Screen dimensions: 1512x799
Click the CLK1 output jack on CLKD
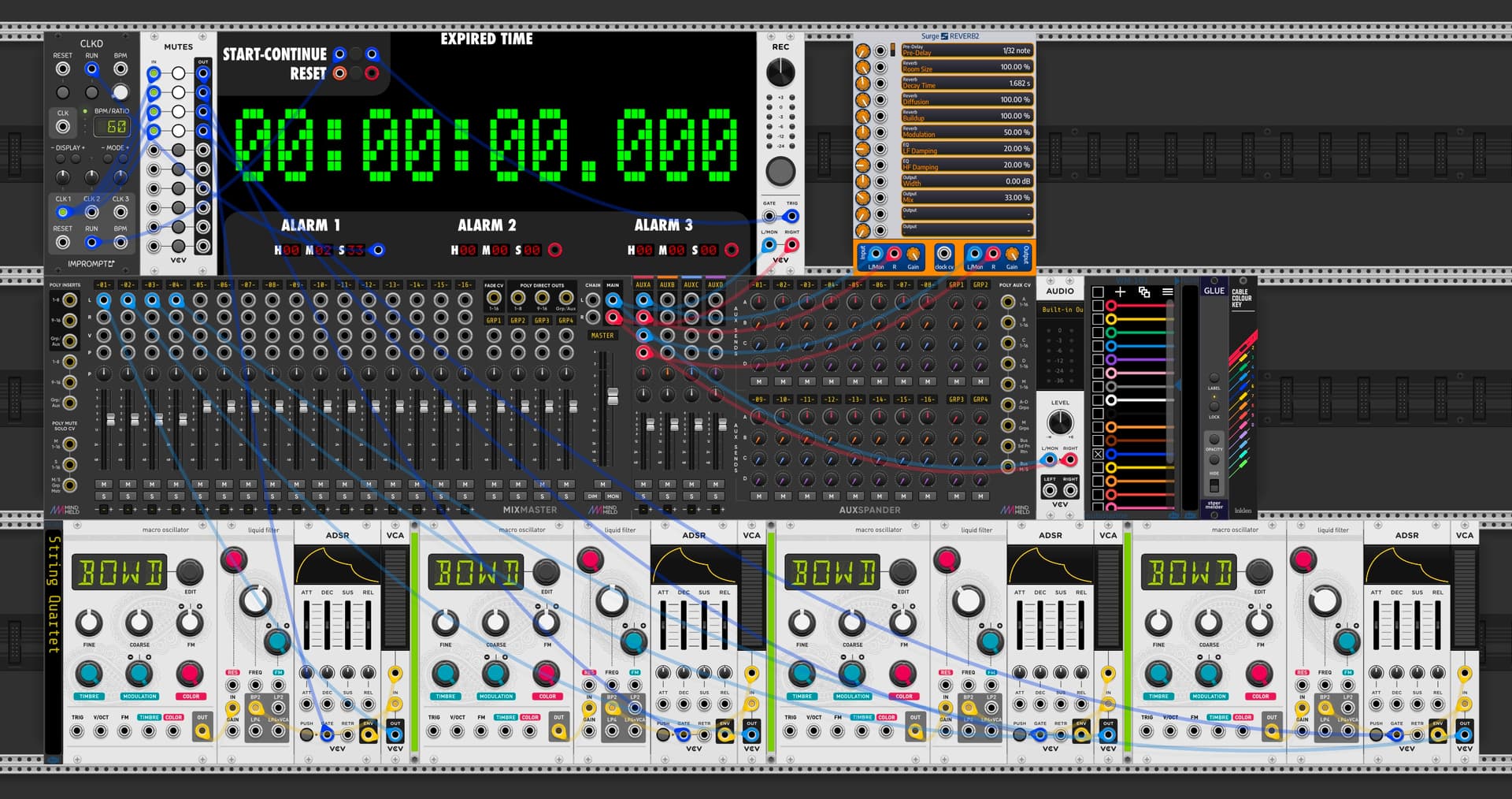pyautogui.click(x=63, y=212)
